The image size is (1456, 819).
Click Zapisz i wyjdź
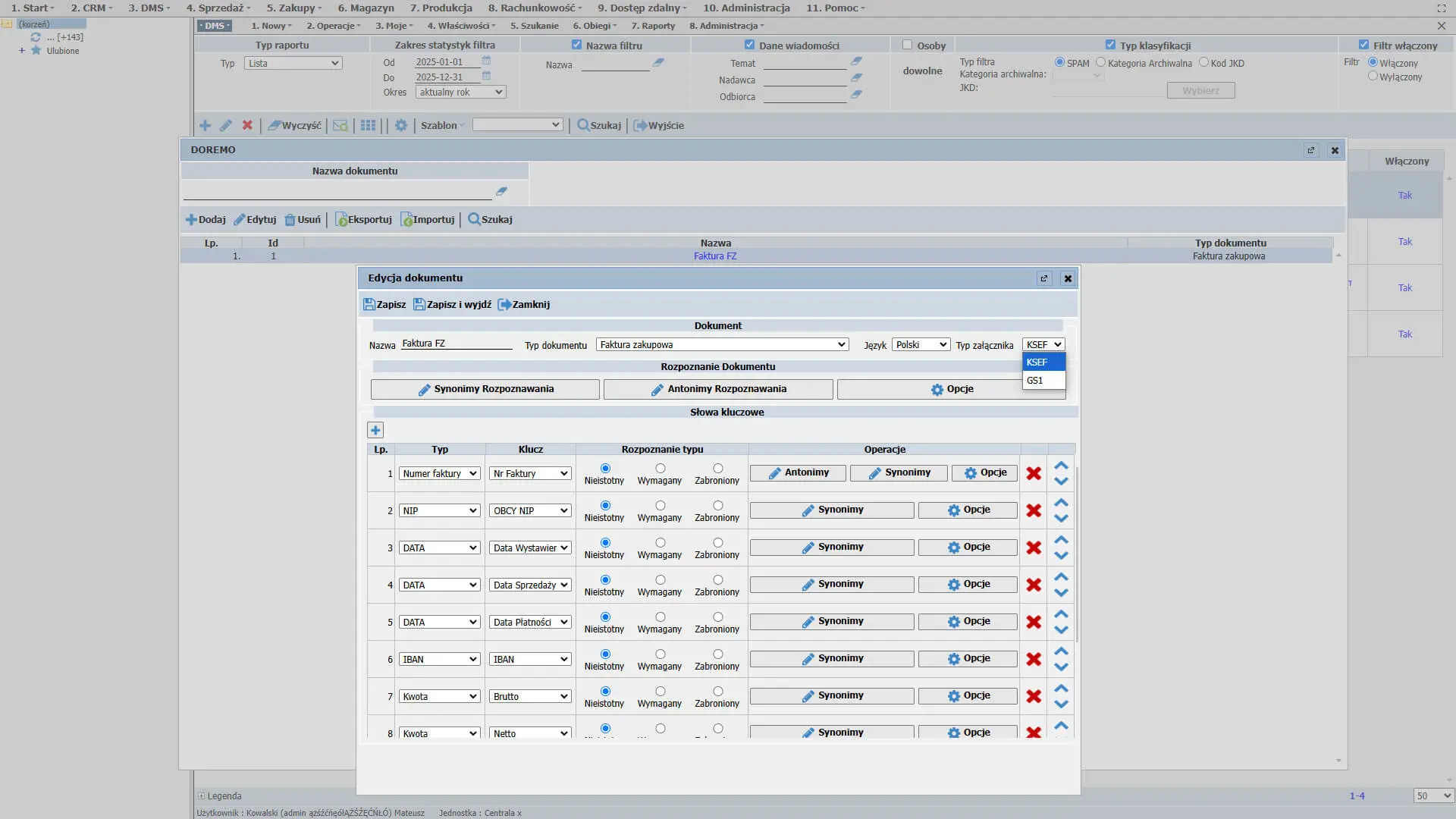[452, 304]
